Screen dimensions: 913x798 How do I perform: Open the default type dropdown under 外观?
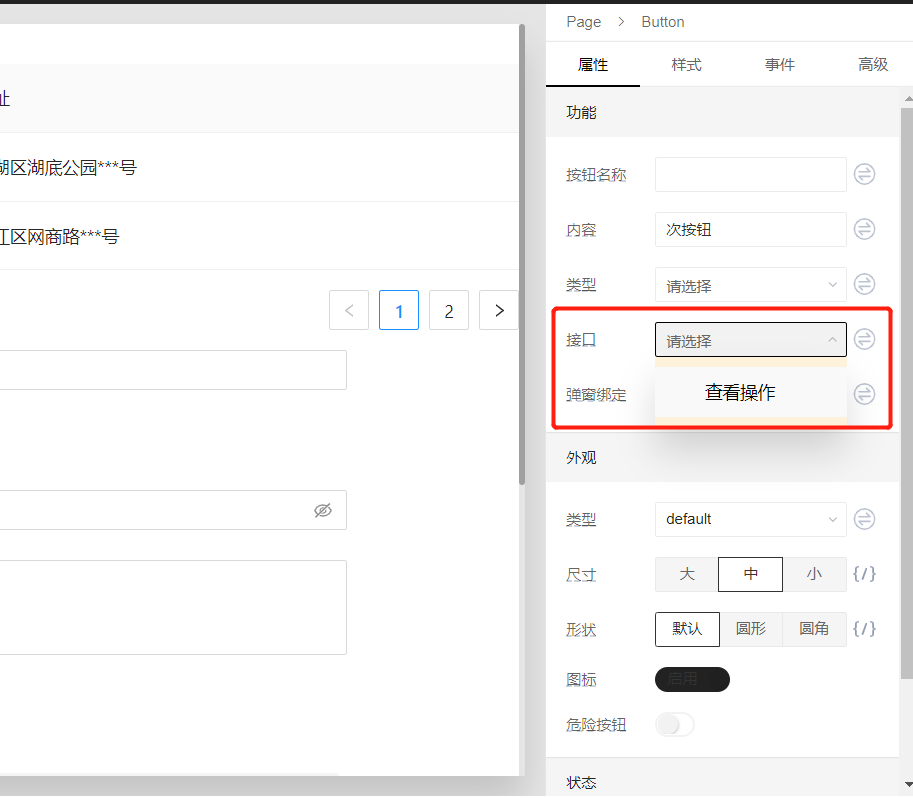(750, 519)
